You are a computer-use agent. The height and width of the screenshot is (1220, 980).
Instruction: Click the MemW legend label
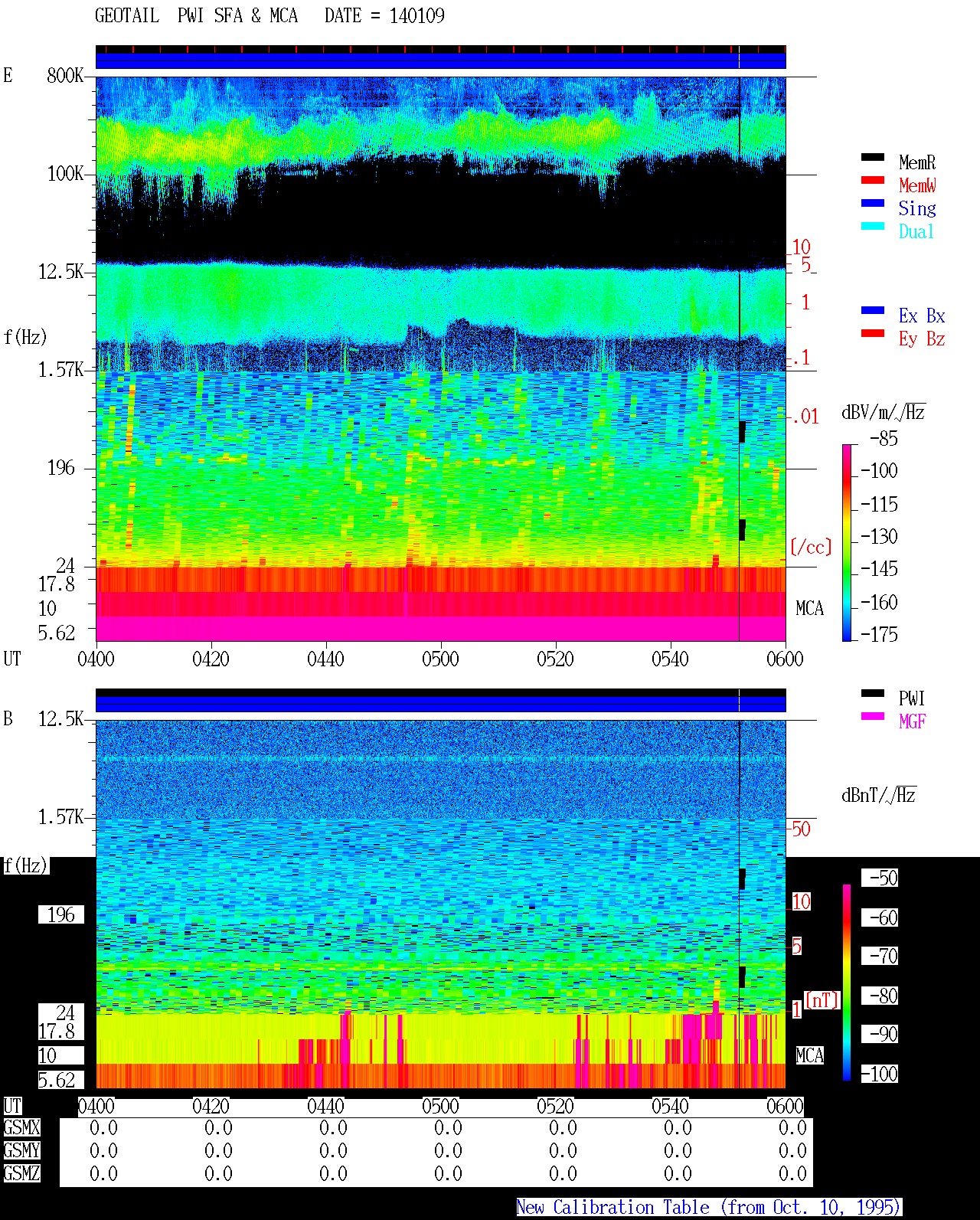917,185
